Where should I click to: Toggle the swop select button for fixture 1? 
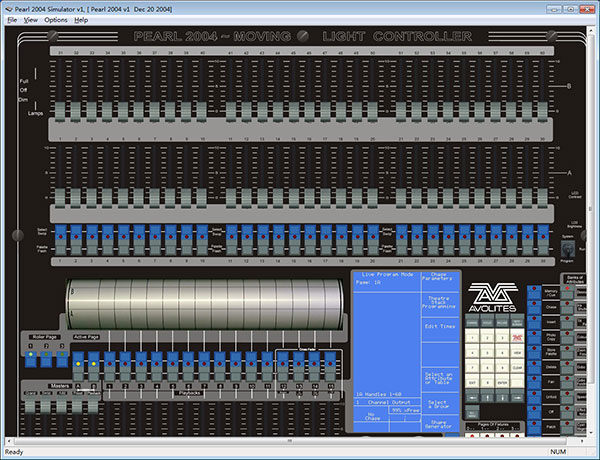pos(60,233)
